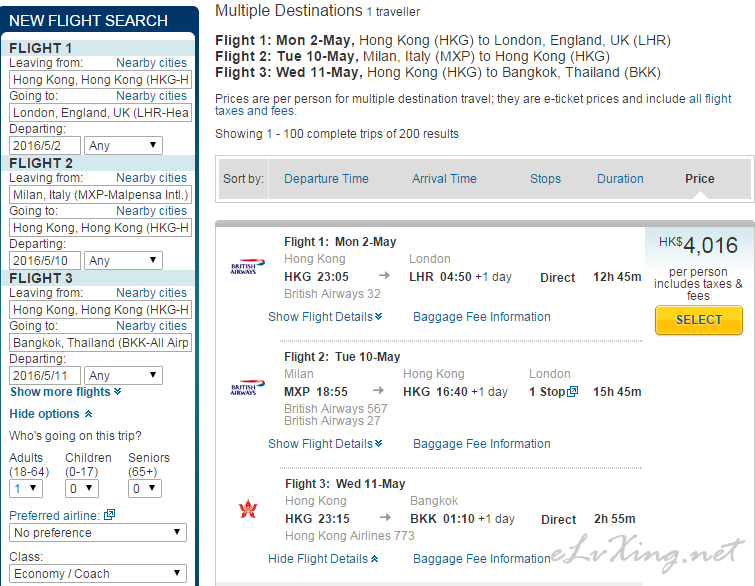The height and width of the screenshot is (586, 755).
Task: Open the Preferred airline info popup icon
Action: tap(110, 515)
